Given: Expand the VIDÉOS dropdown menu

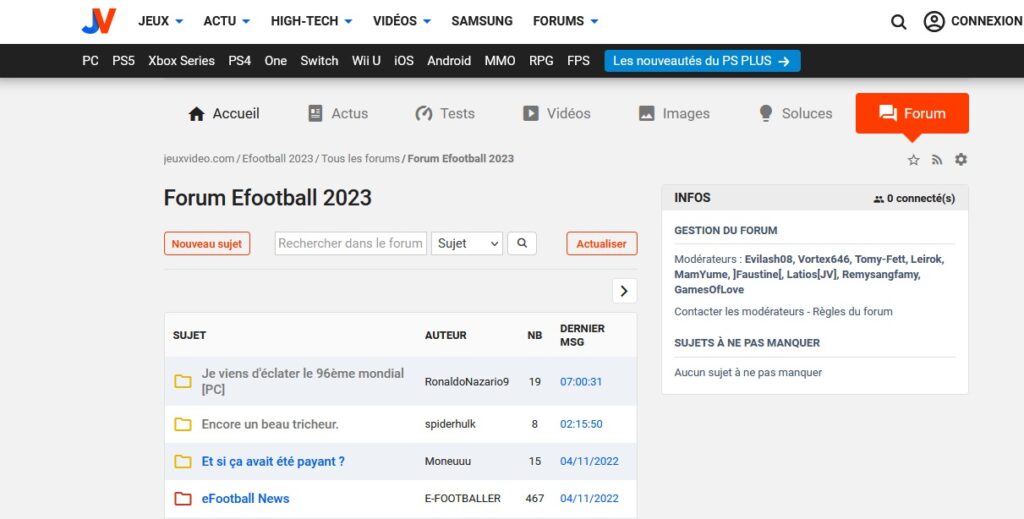Looking at the screenshot, I should (x=402, y=21).
